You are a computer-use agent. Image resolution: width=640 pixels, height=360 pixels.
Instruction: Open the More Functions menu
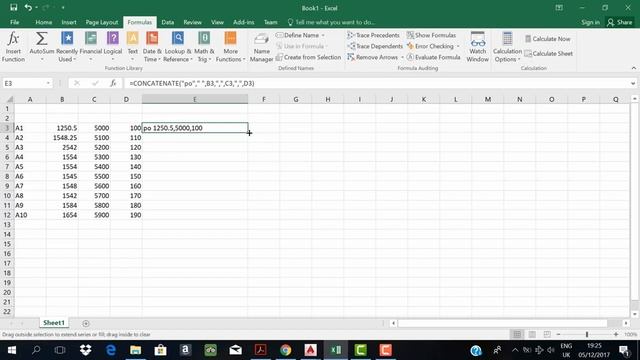click(230, 47)
